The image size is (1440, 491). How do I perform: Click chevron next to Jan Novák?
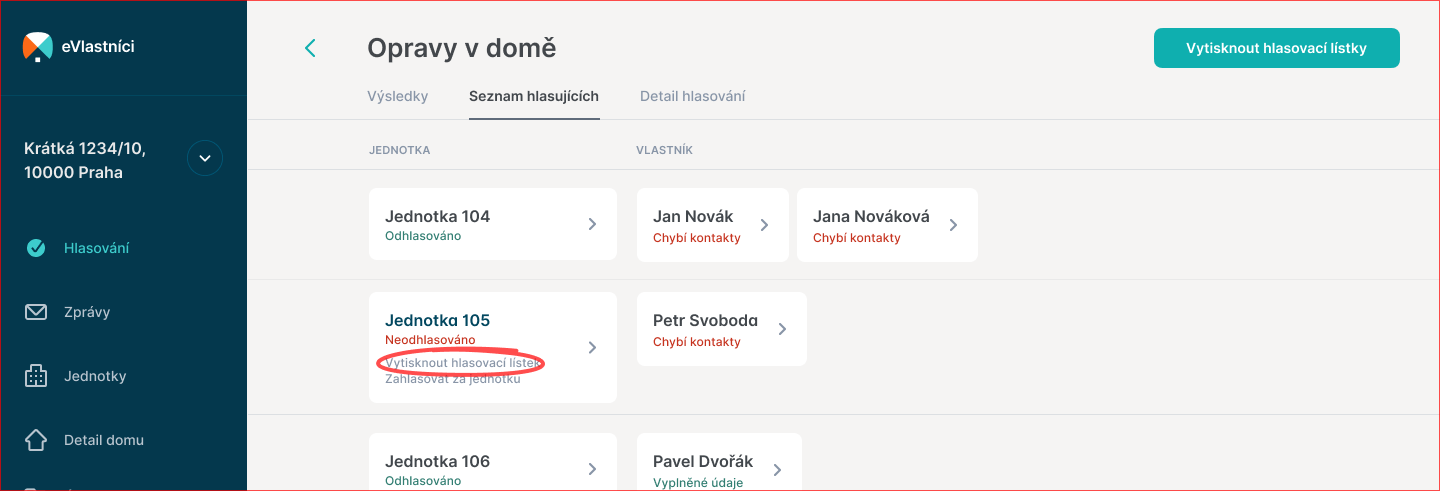point(764,225)
